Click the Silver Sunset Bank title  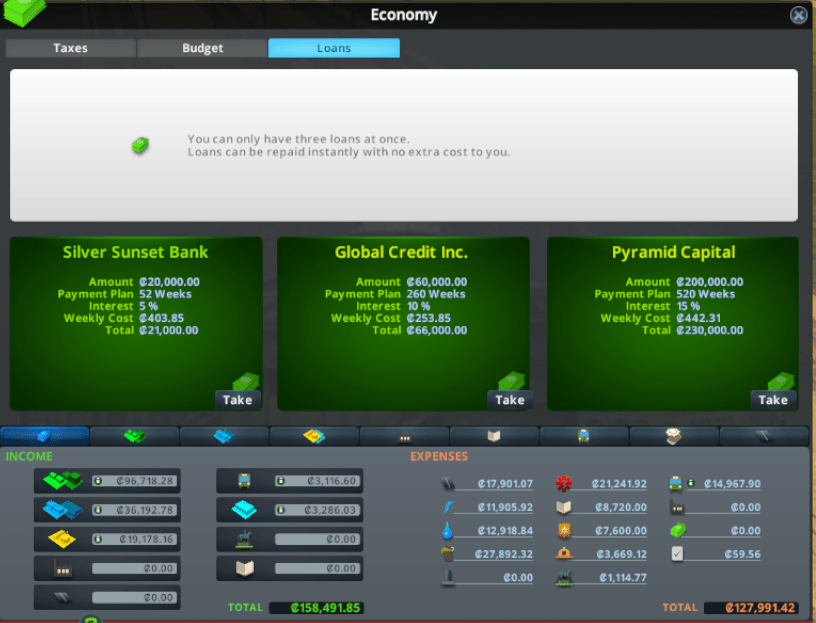(135, 252)
